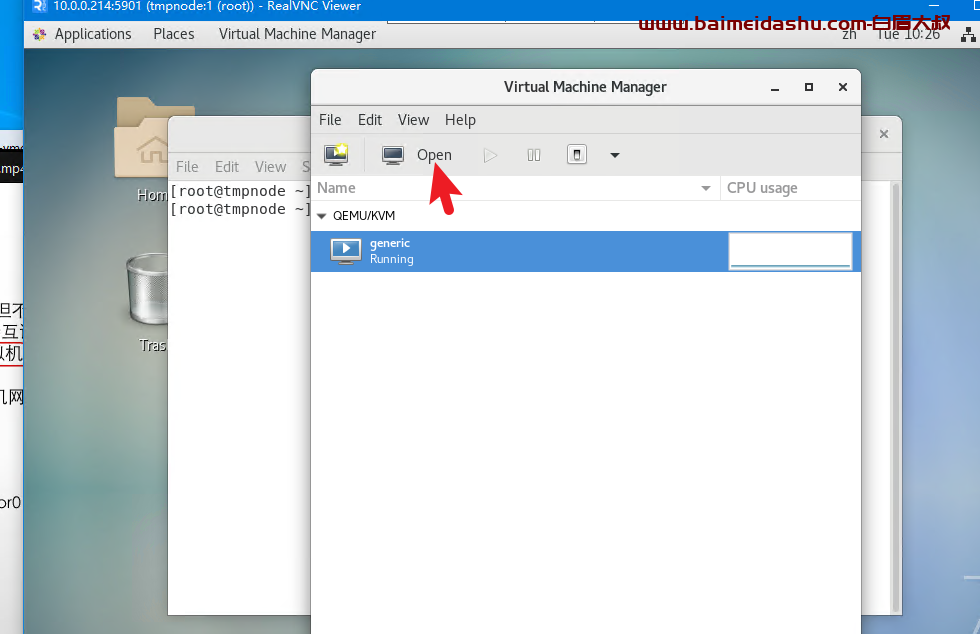Open the Places menu in top panel
Viewport: 980px width, 634px height.
click(174, 34)
